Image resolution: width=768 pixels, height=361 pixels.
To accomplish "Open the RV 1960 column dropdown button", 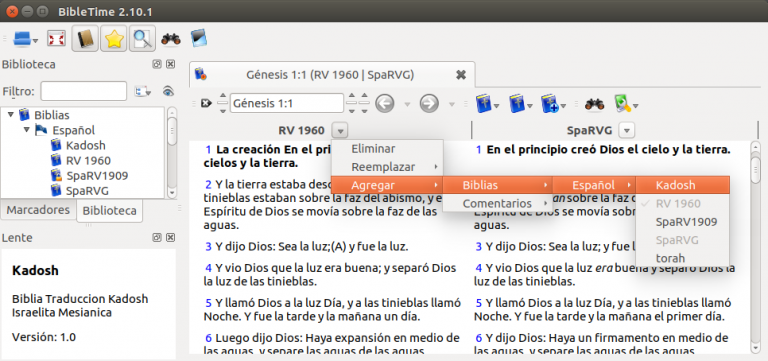I will coord(341,130).
